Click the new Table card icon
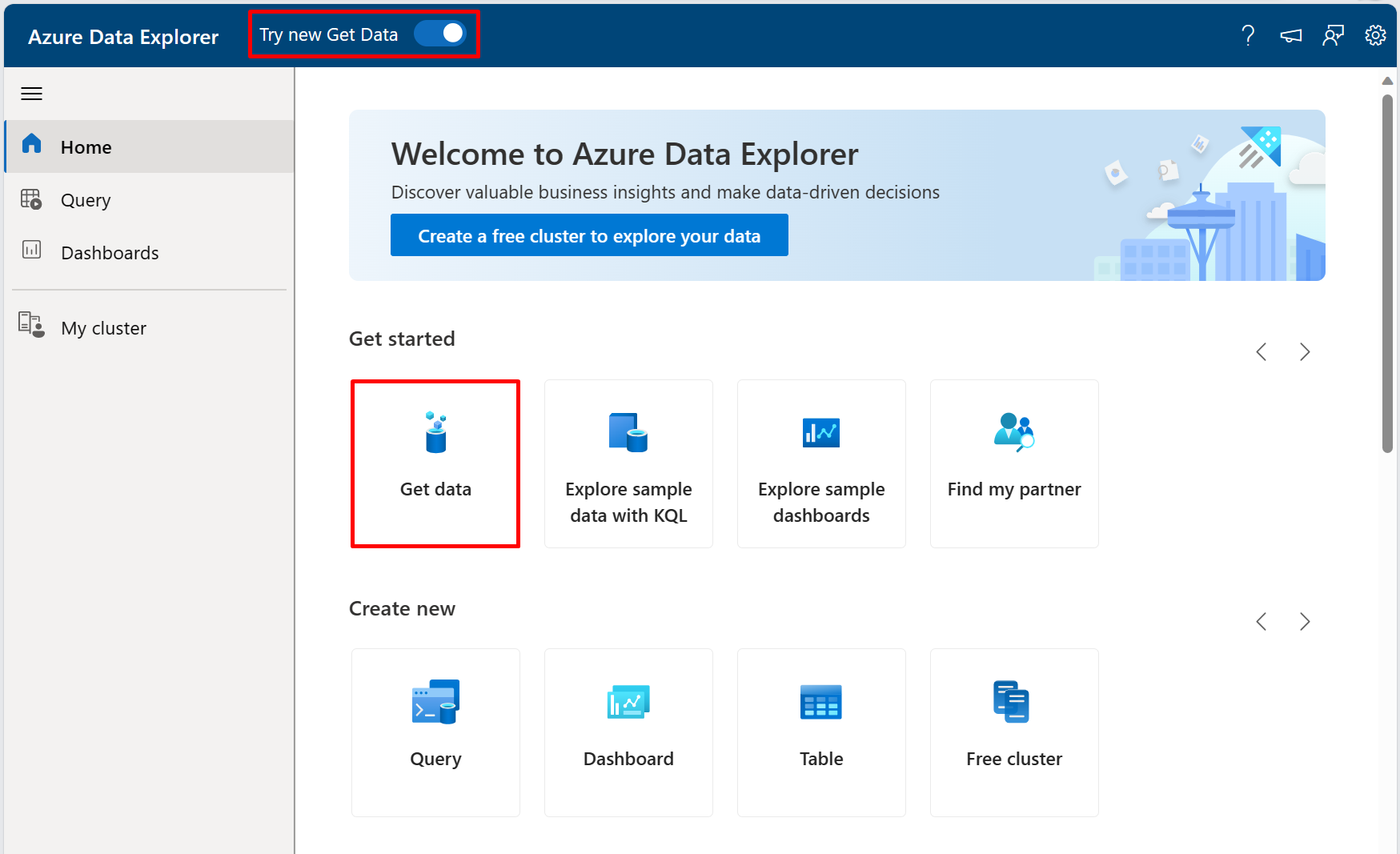 [x=821, y=702]
